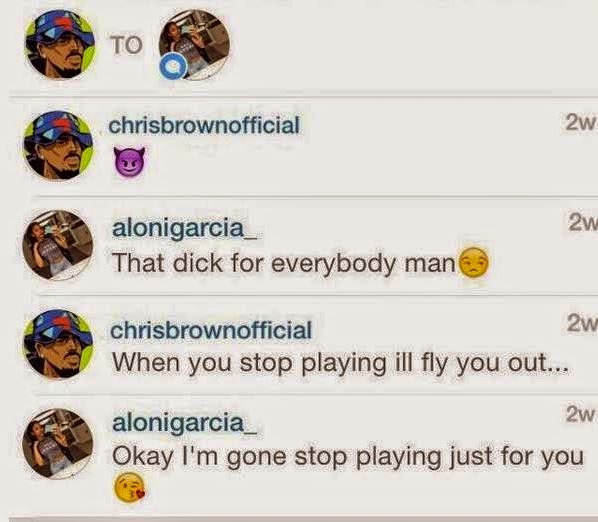Open alonigarcia_ avatar beside 'That dick' message
Viewport: 598px width, 522px height.
(x=58, y=245)
